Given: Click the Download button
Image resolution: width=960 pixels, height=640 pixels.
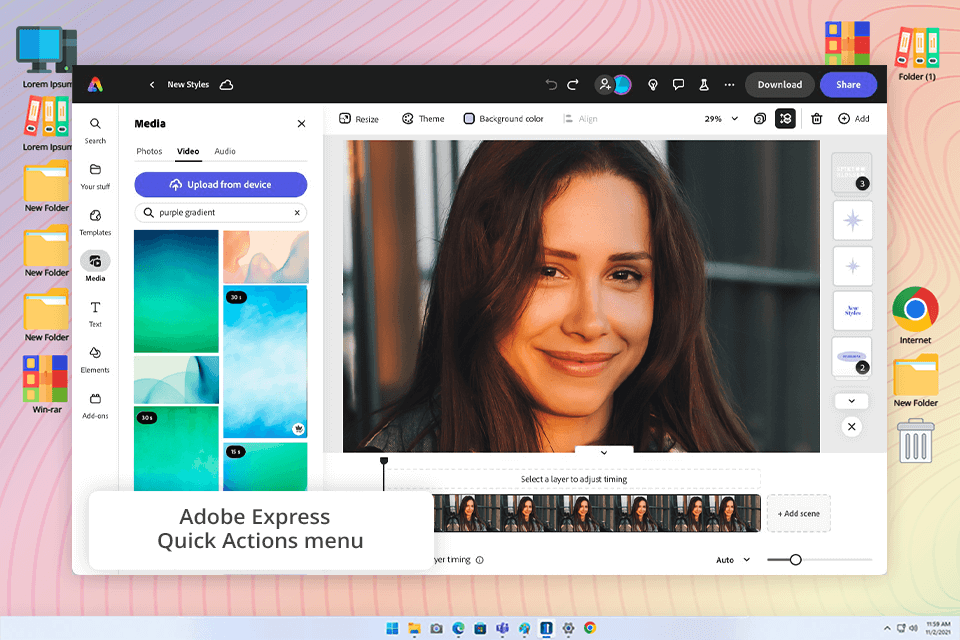Looking at the screenshot, I should 779,85.
